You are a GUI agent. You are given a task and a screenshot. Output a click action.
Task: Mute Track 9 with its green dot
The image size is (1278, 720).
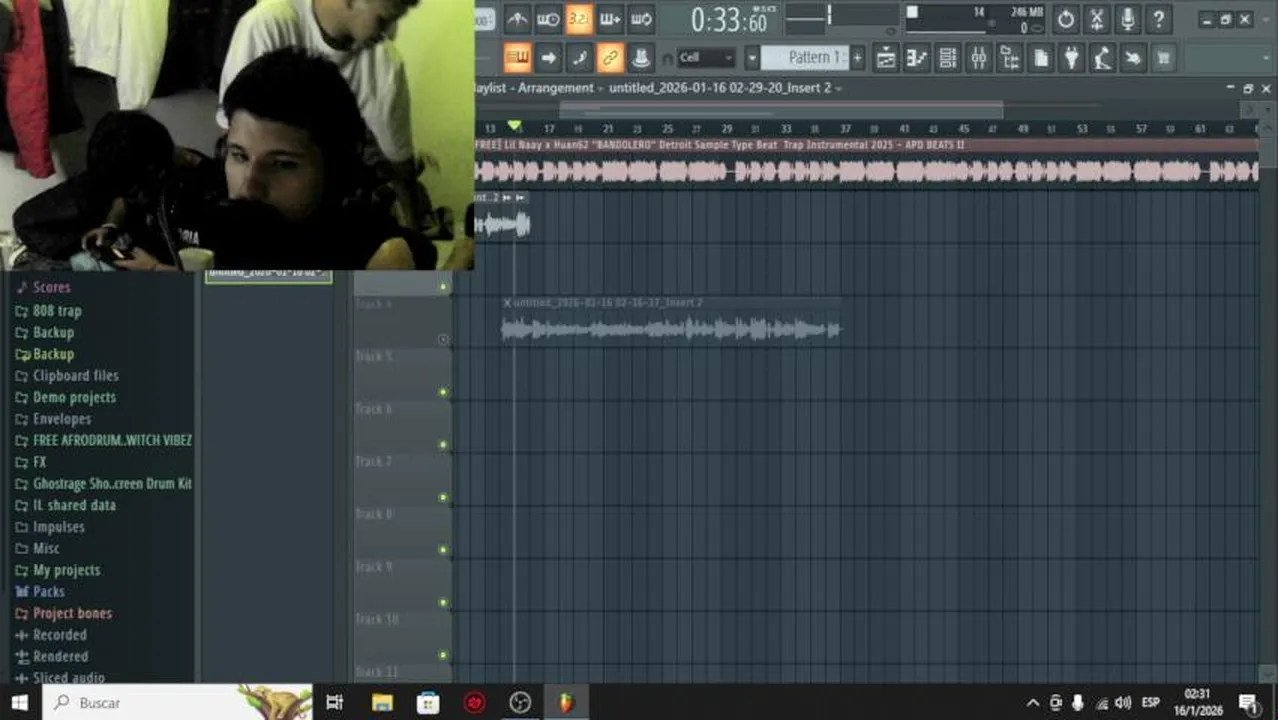point(443,603)
